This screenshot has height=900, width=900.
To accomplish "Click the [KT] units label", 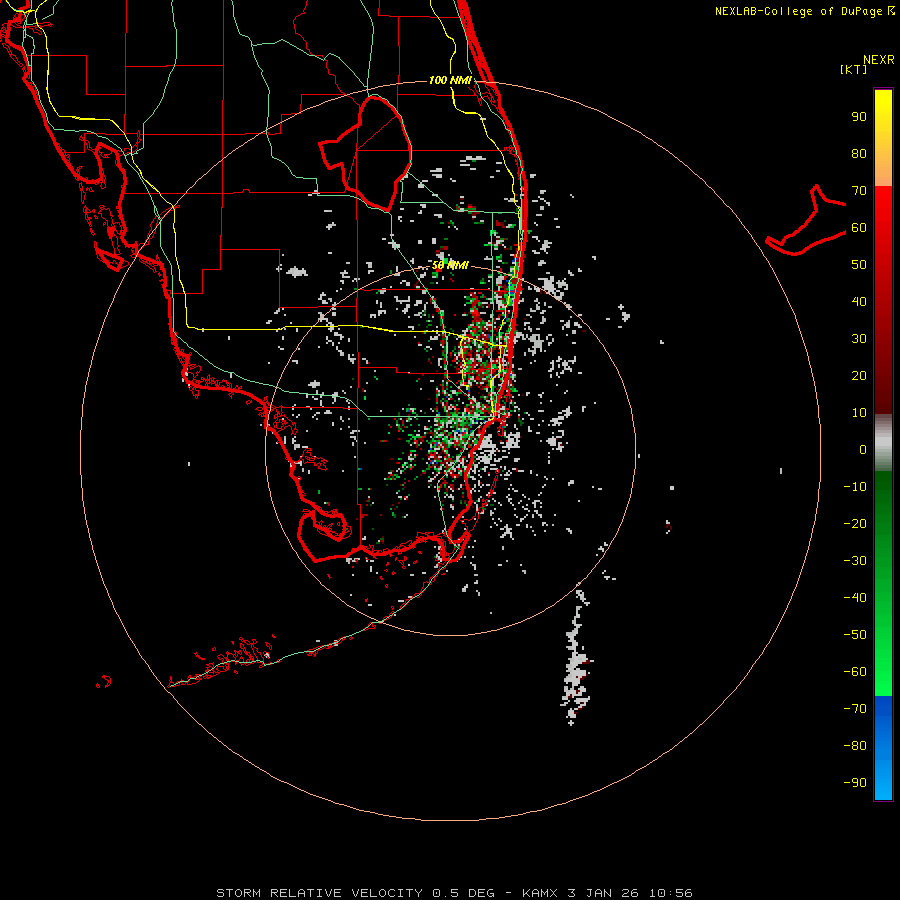I will coord(854,69).
